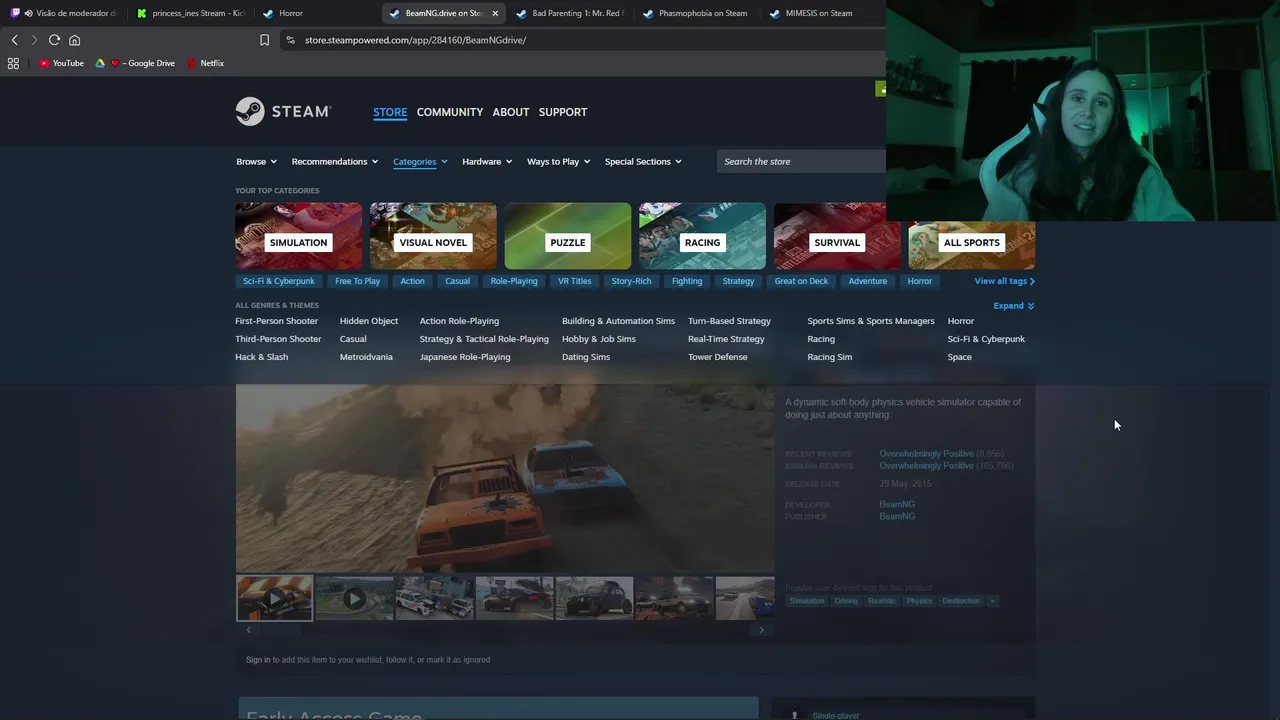Open the RACING category card
The width and height of the screenshot is (1280, 720).
[702, 236]
